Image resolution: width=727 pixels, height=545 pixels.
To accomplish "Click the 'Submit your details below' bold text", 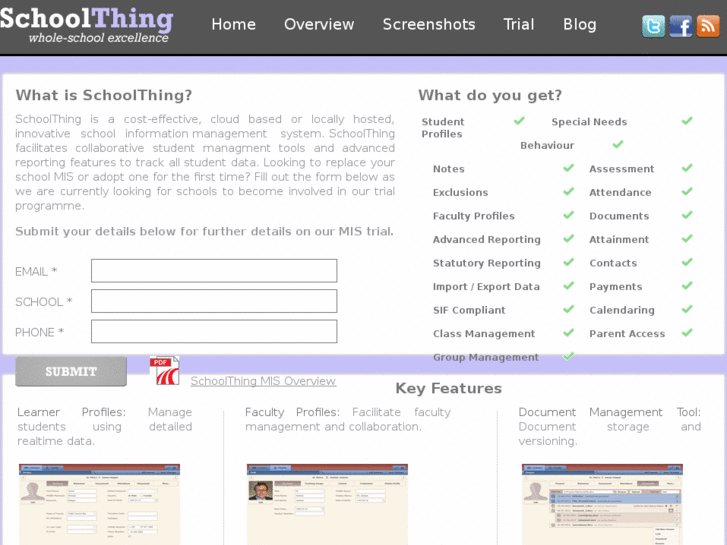I will [204, 231].
